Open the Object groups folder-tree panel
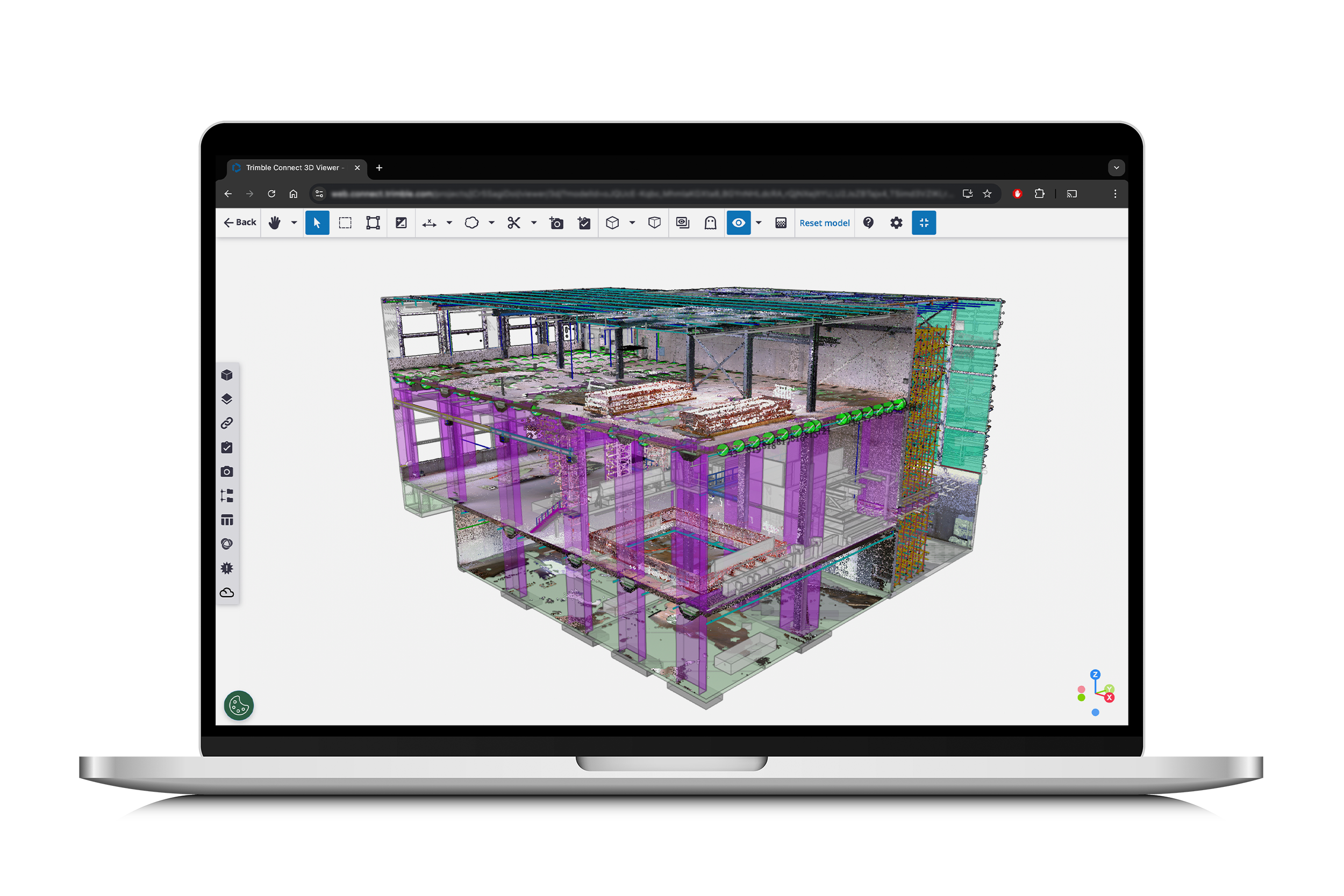The width and height of the screenshot is (1344, 896). coord(227,496)
